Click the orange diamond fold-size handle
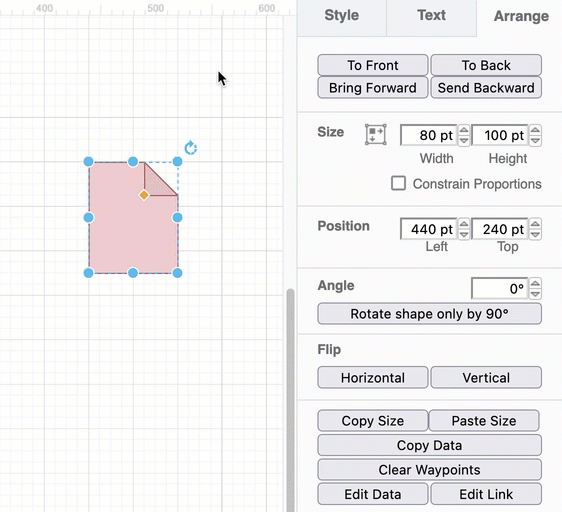Viewport: 562px width, 512px height. tap(144, 195)
